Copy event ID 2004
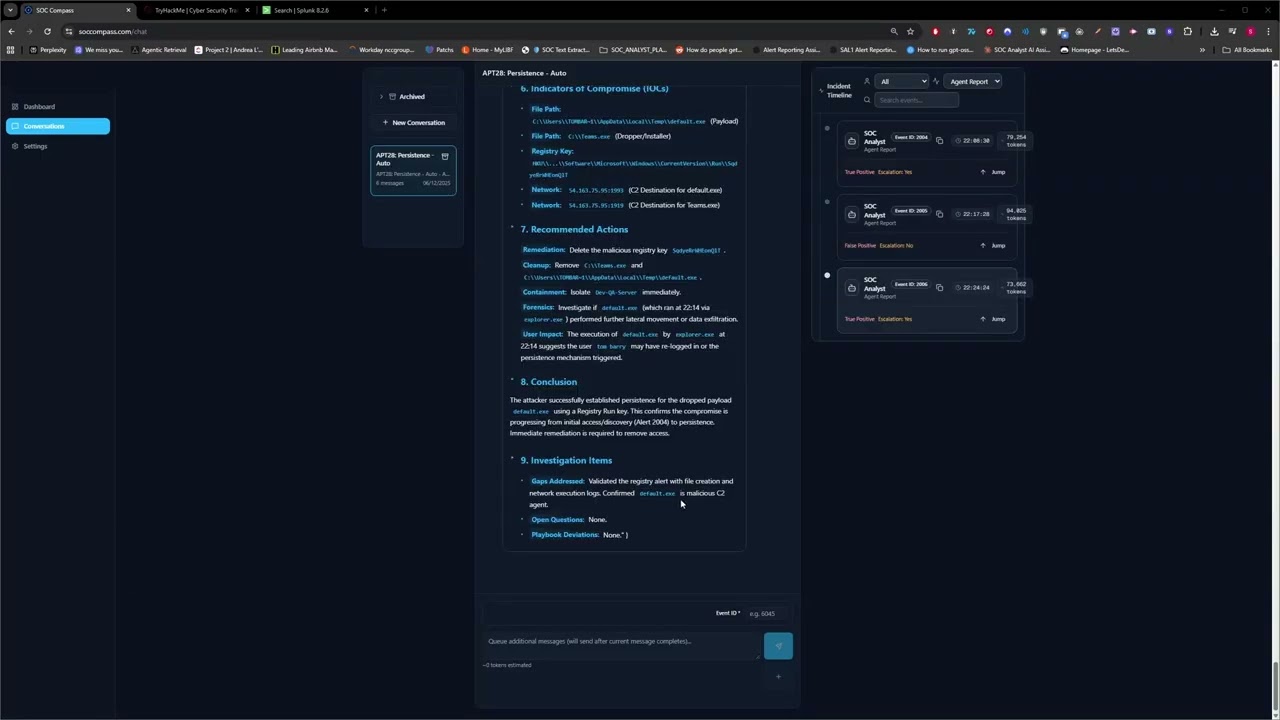The height and width of the screenshot is (720, 1280). (x=939, y=140)
